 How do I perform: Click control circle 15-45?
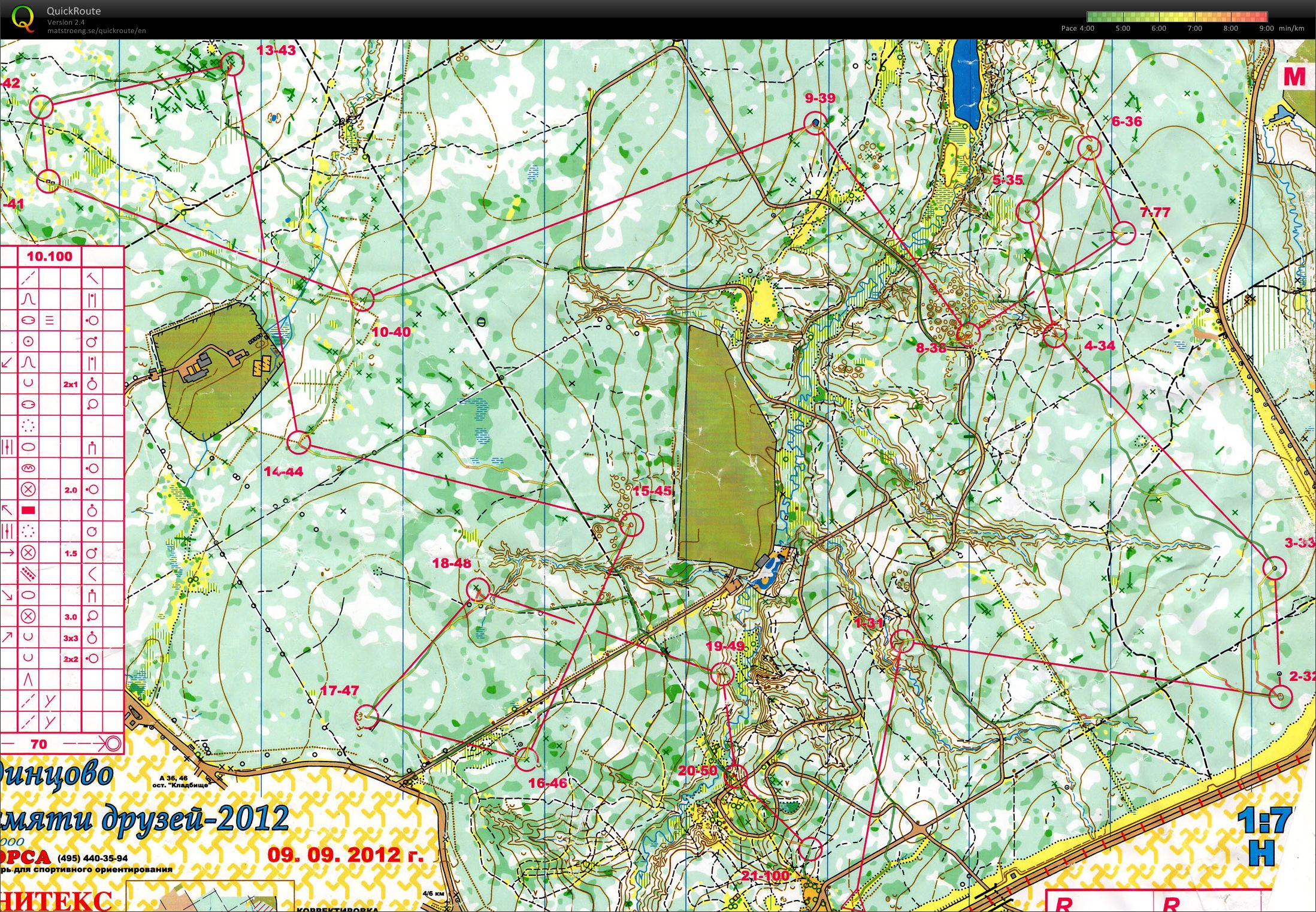(631, 524)
